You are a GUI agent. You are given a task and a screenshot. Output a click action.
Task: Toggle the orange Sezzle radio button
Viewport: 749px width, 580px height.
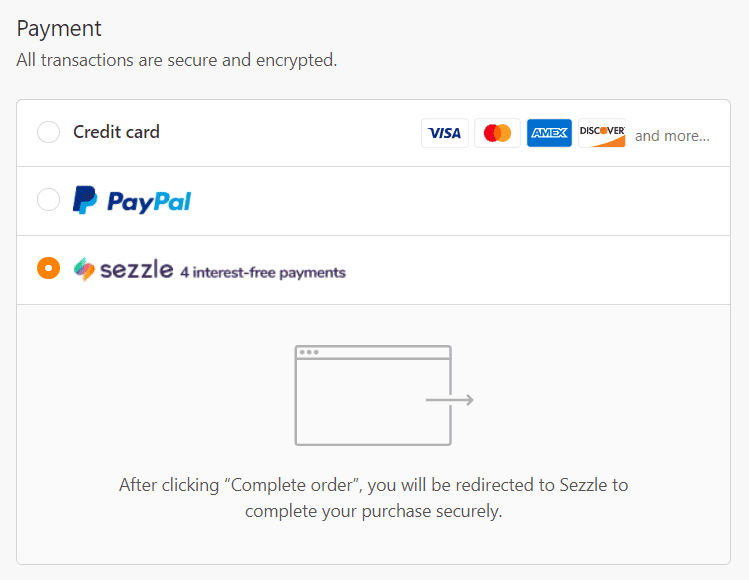[x=48, y=268]
